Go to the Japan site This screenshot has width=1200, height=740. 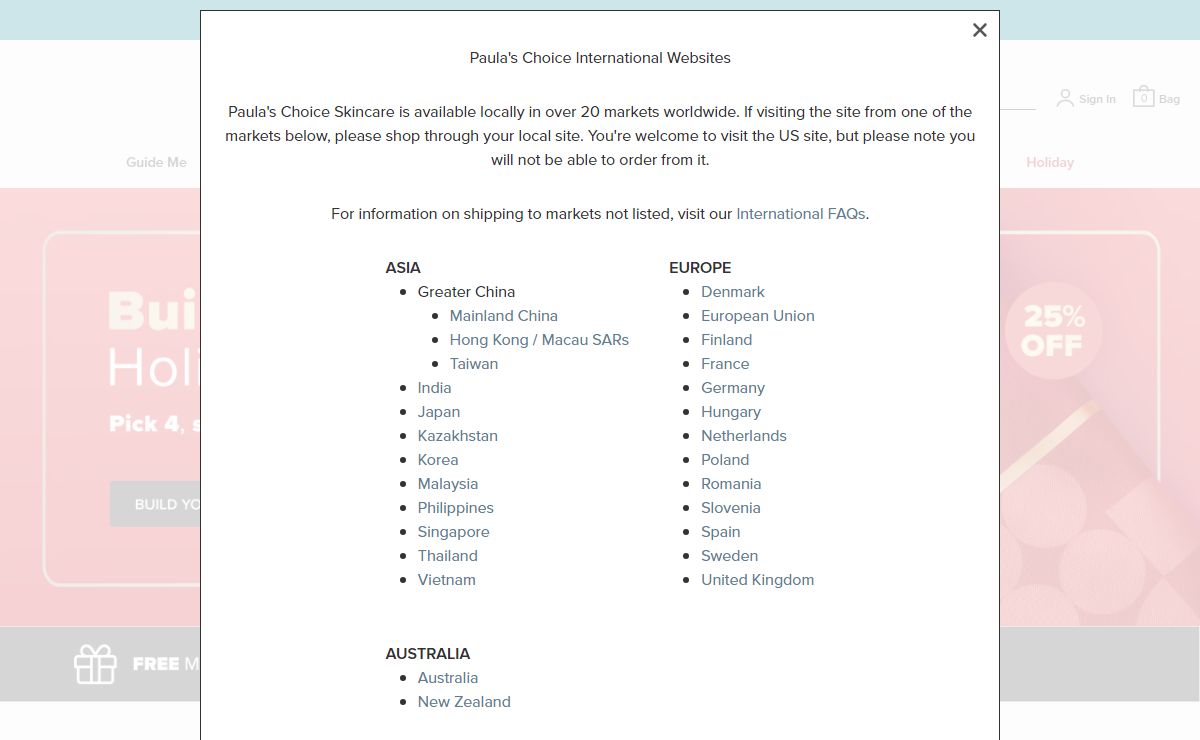coord(439,412)
